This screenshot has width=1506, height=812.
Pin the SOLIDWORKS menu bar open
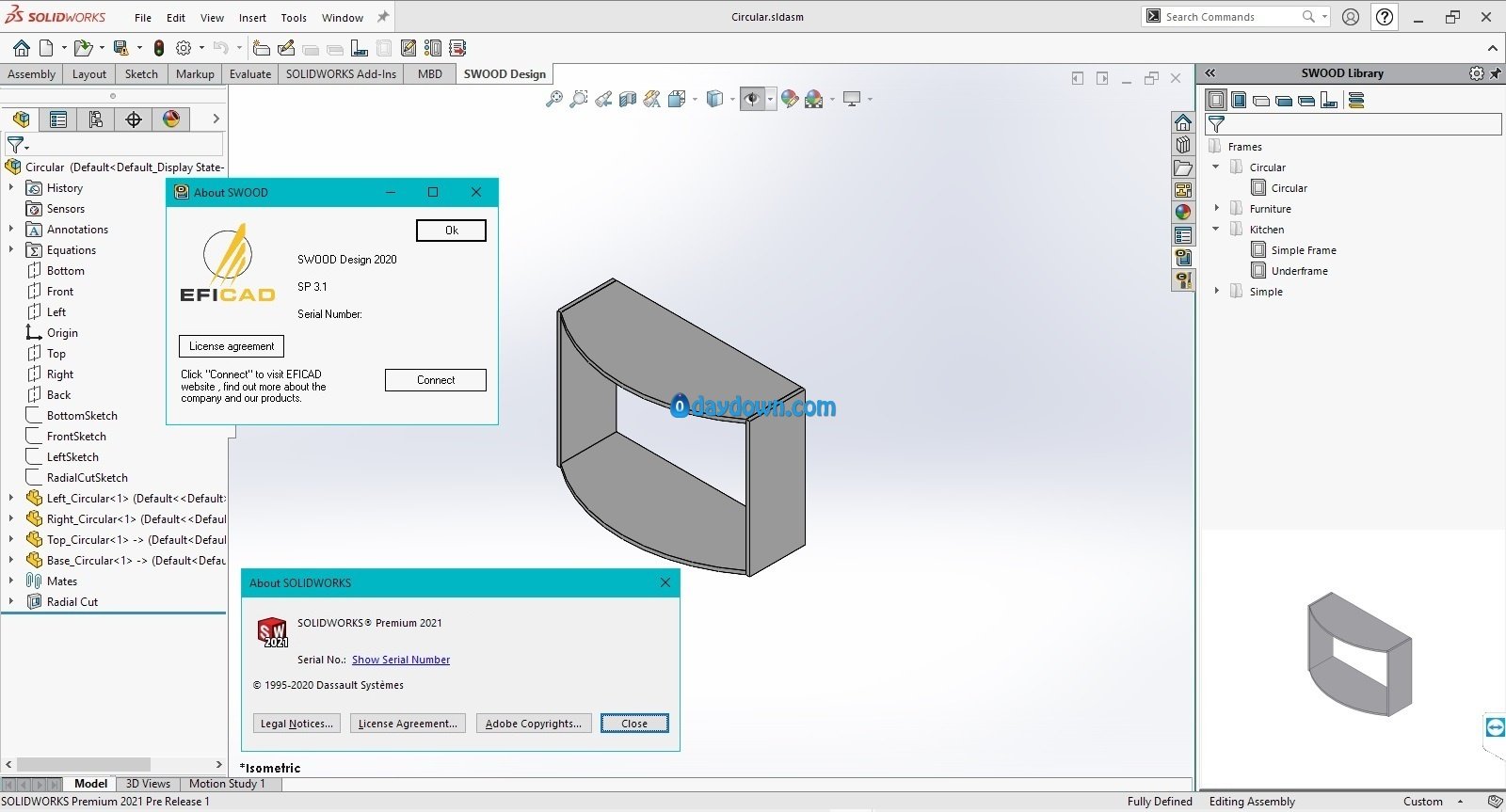[383, 17]
